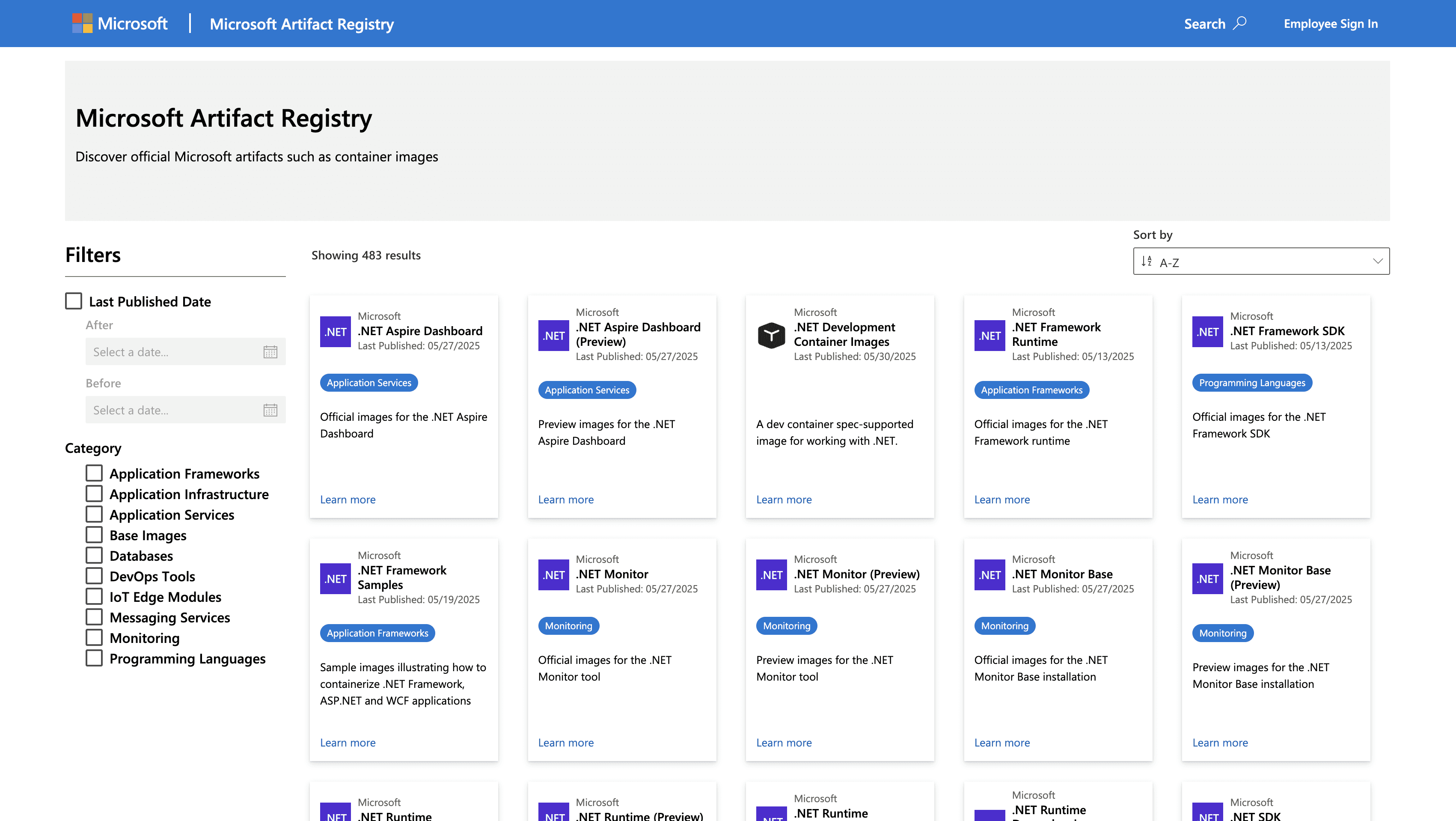Click Application Frameworks tag on .NET Framework Samples
The width and height of the screenshot is (1456, 821).
pyautogui.click(x=377, y=633)
